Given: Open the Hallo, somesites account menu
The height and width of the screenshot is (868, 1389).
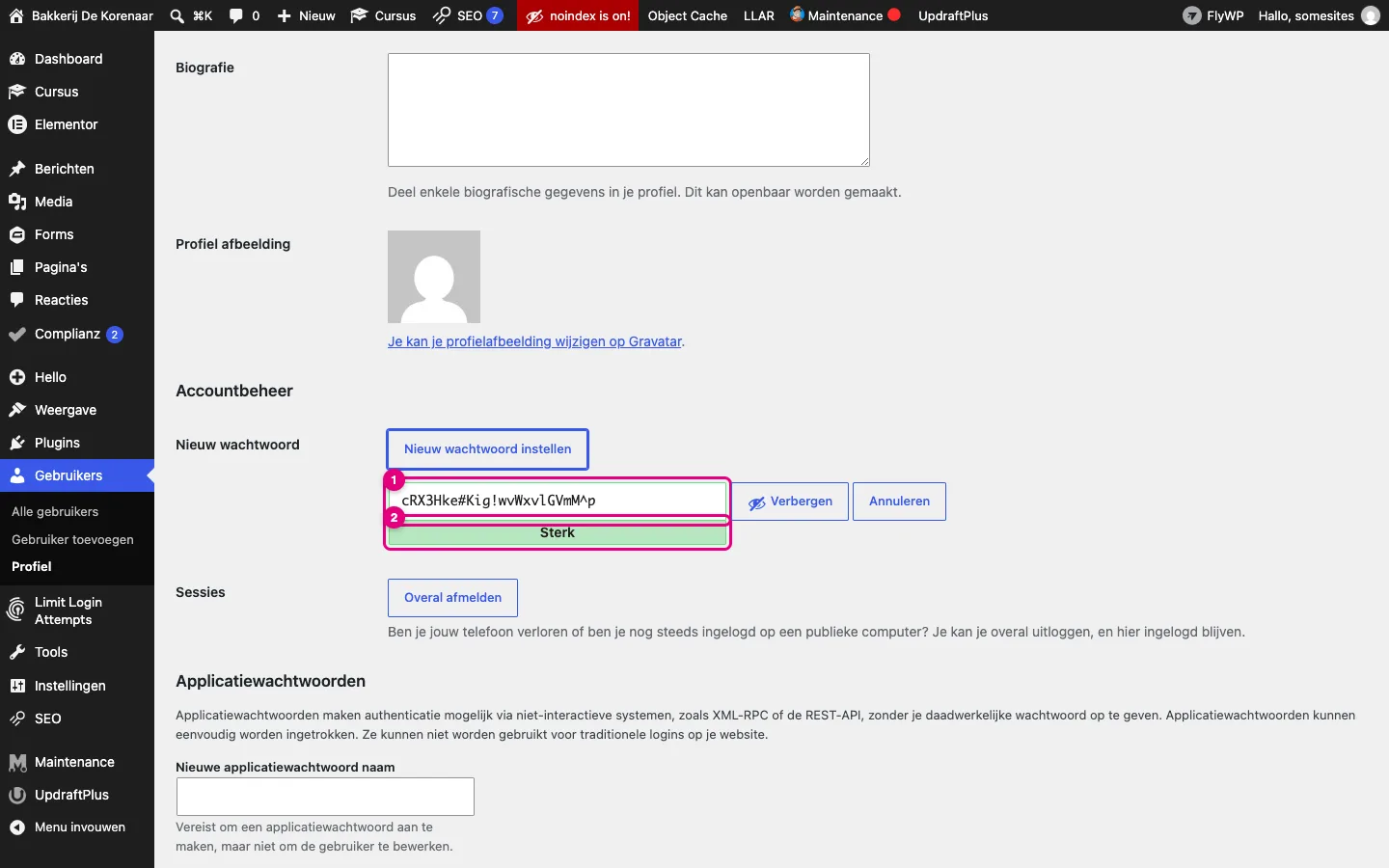Looking at the screenshot, I should pos(1319,15).
